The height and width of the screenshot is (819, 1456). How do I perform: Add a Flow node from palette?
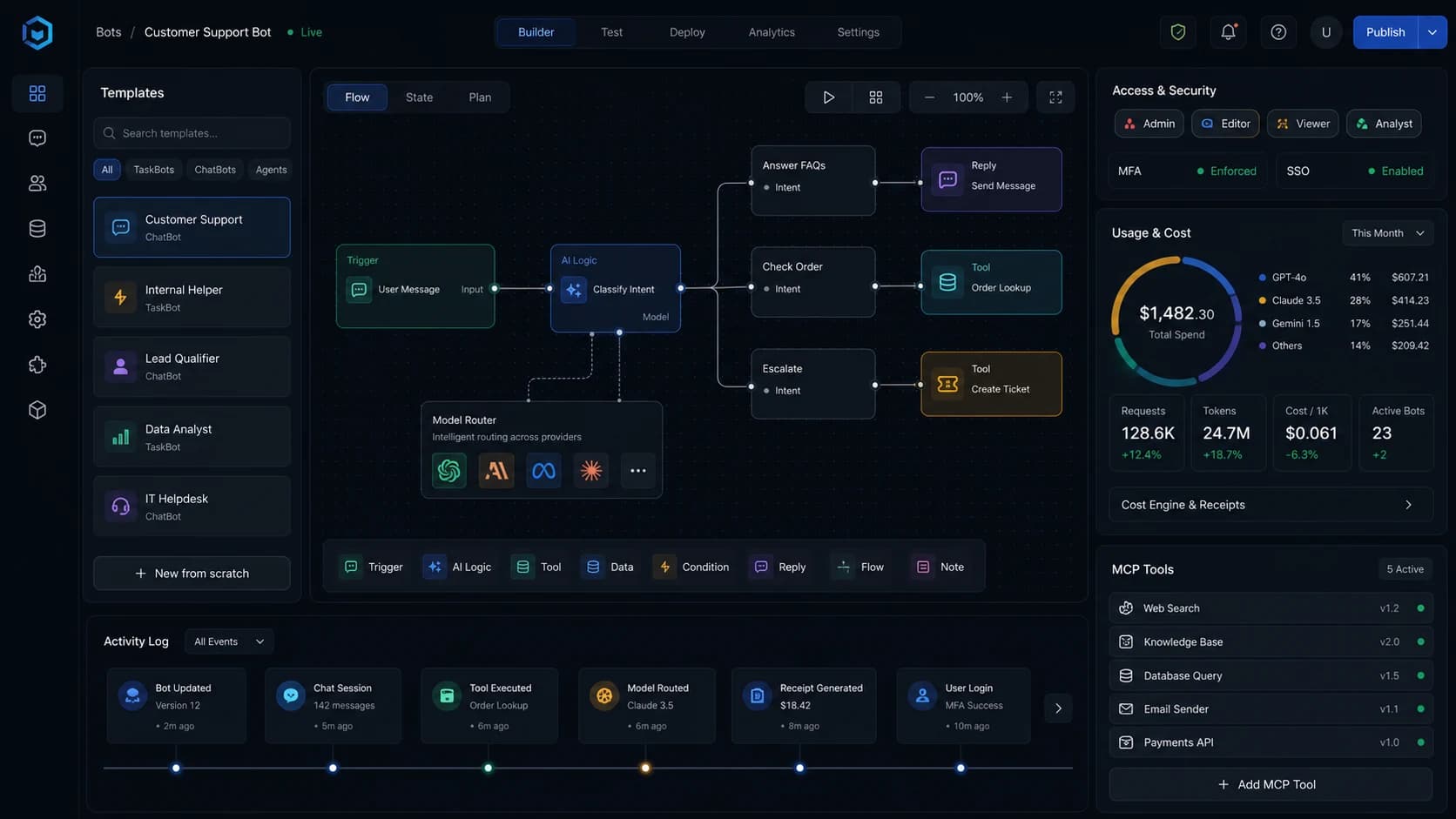[858, 567]
